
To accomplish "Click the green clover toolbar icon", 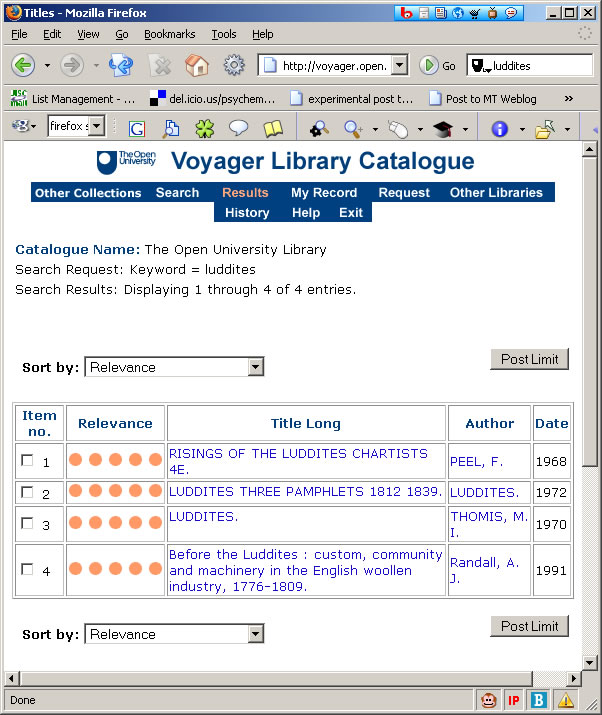I will tap(205, 129).
